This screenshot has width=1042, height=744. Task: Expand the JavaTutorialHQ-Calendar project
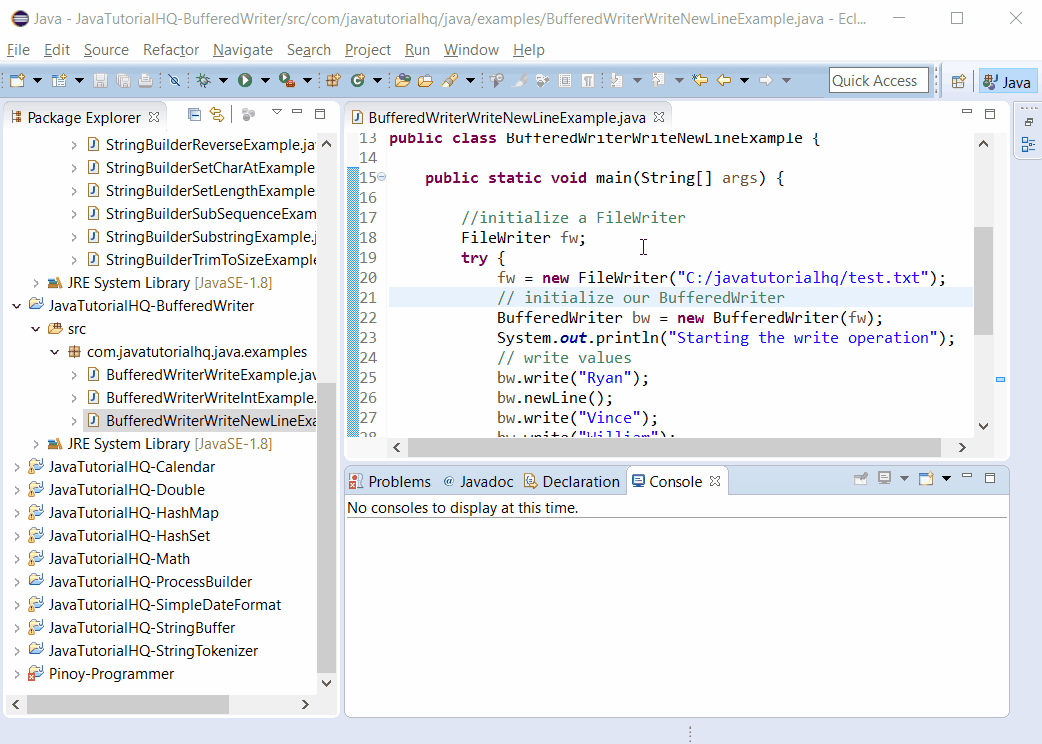17,466
